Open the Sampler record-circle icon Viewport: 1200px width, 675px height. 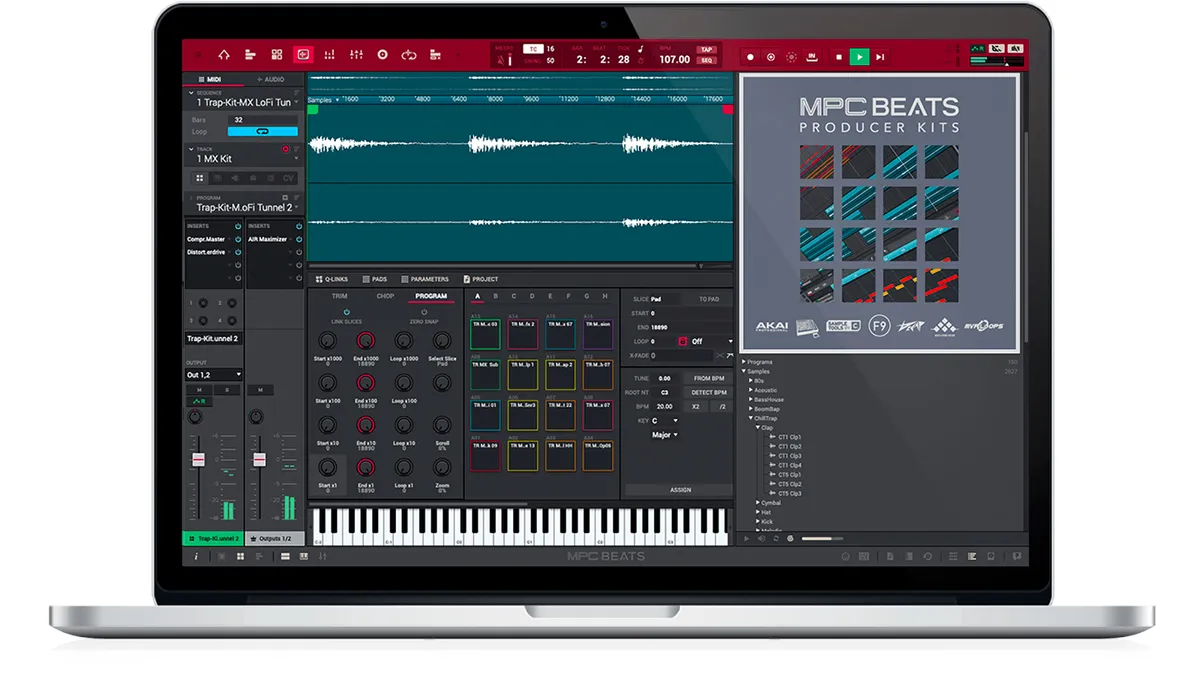(x=383, y=55)
